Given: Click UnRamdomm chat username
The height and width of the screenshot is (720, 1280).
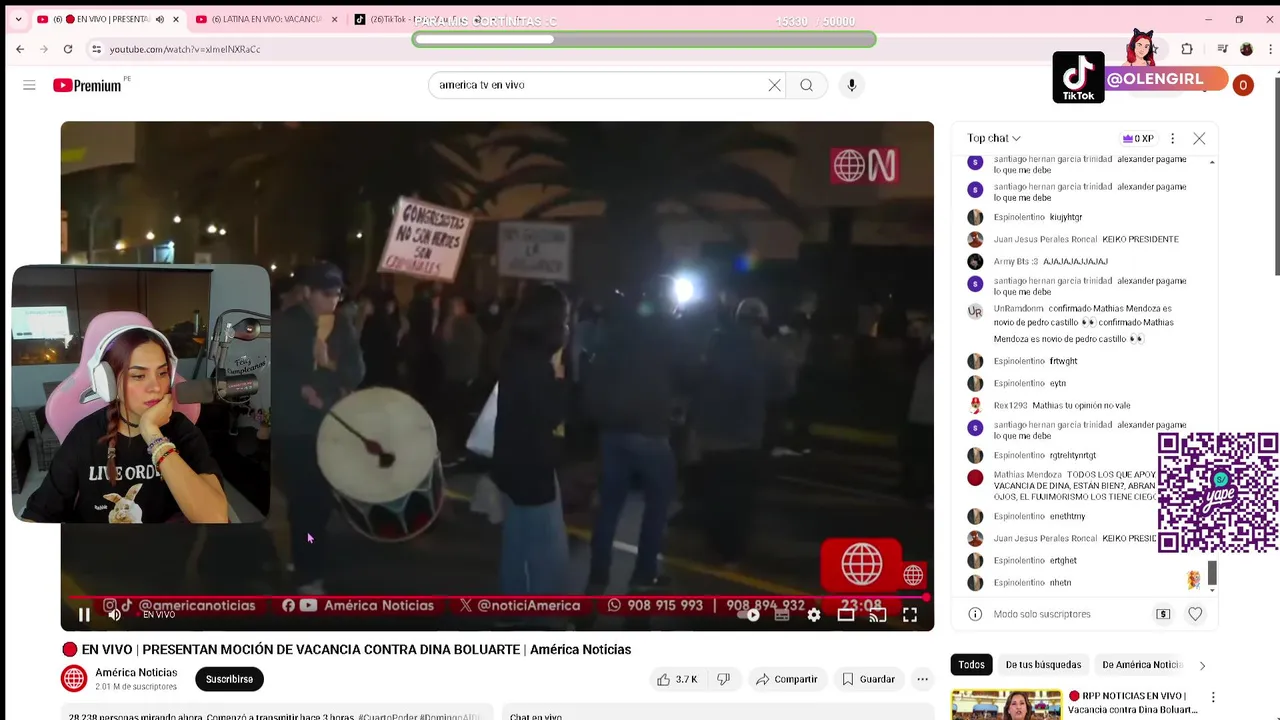Looking at the screenshot, I should 1018,308.
